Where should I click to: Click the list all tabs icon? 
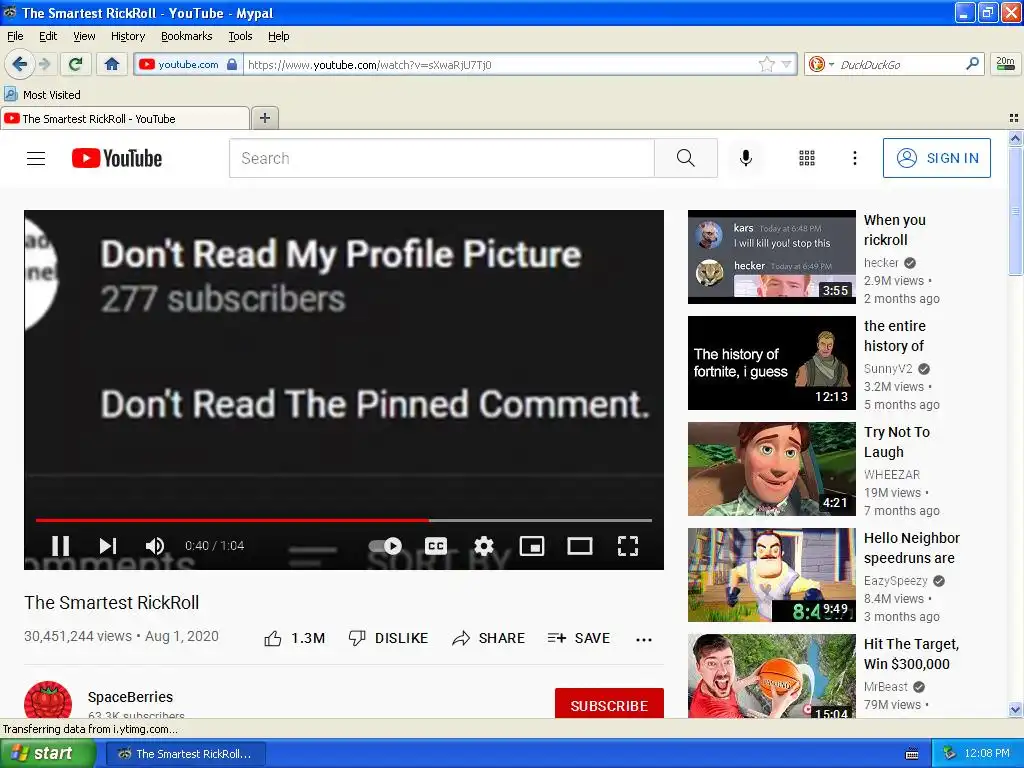[x=1014, y=118]
